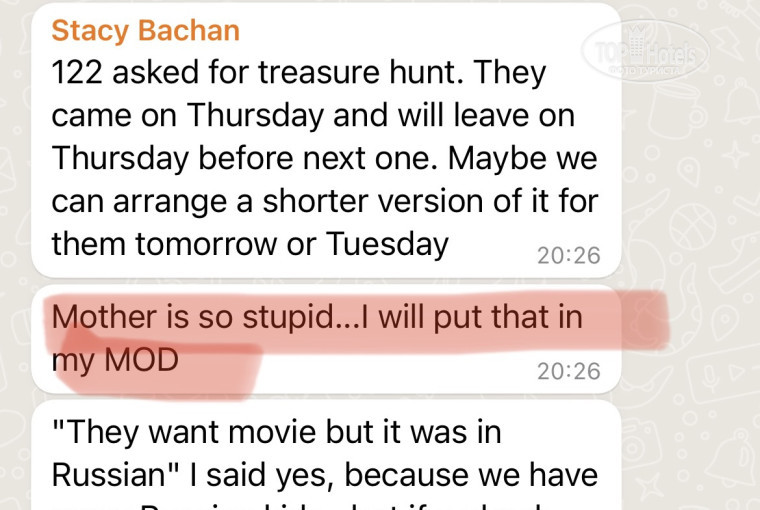Open Stacy Bachan's contact name

145,30
